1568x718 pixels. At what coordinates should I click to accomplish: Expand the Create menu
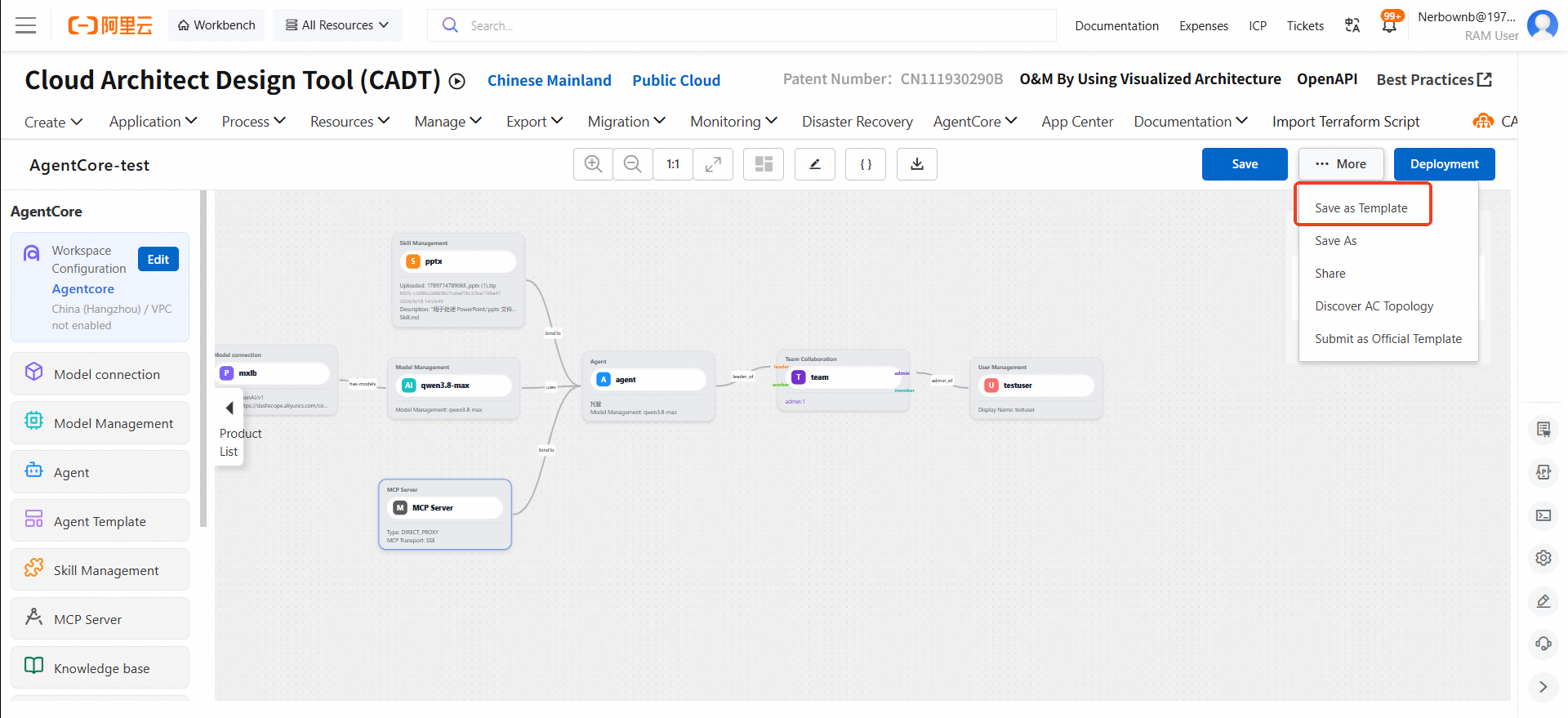point(53,122)
